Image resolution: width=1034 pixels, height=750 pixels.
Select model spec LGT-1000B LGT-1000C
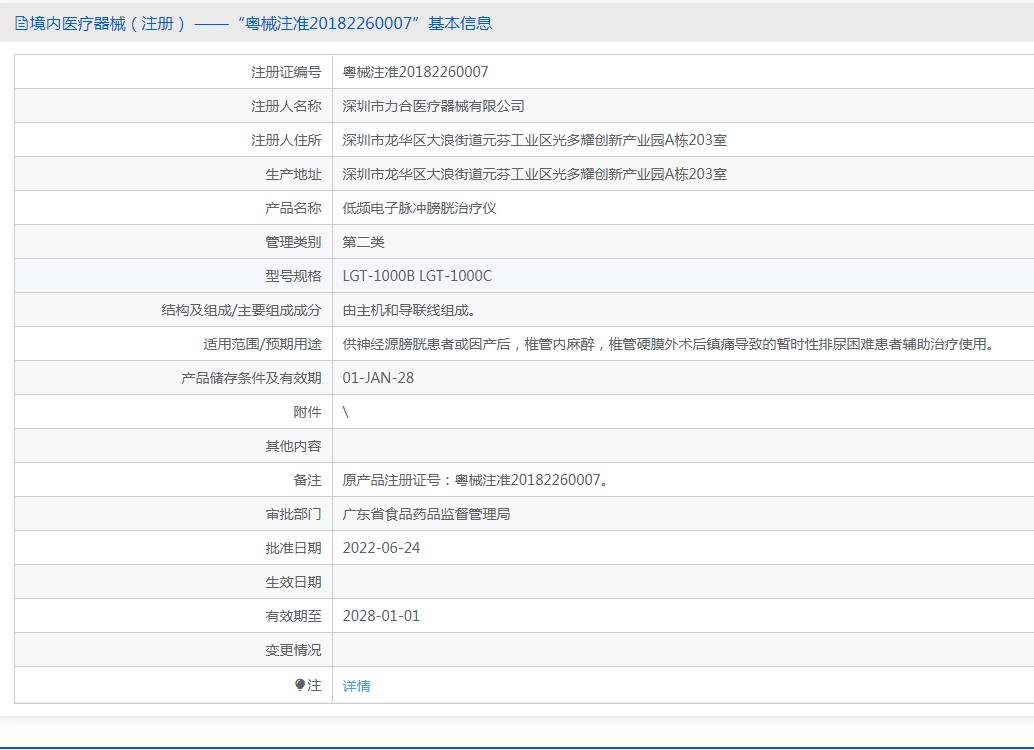tap(417, 276)
